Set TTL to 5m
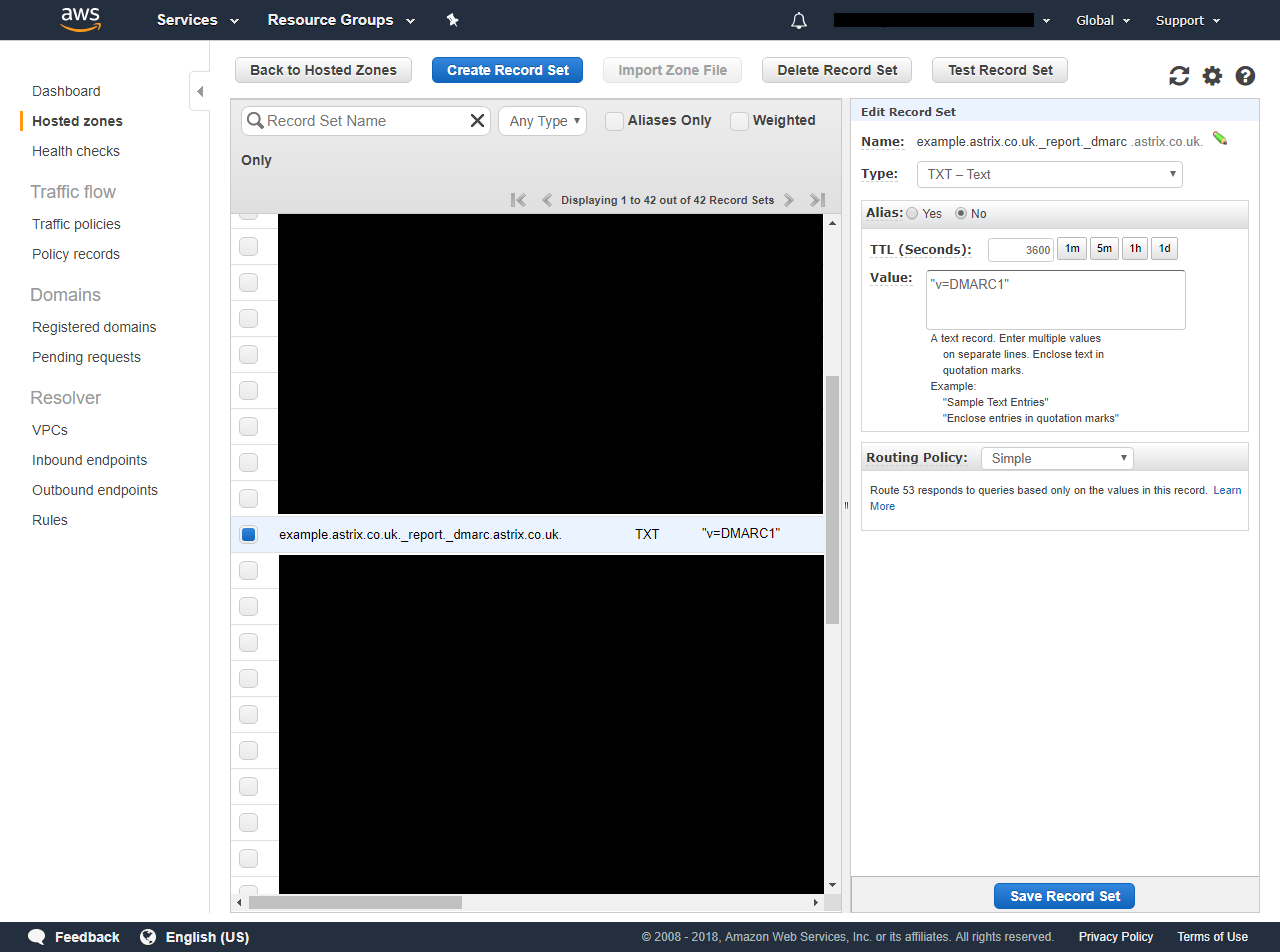 click(x=1104, y=249)
